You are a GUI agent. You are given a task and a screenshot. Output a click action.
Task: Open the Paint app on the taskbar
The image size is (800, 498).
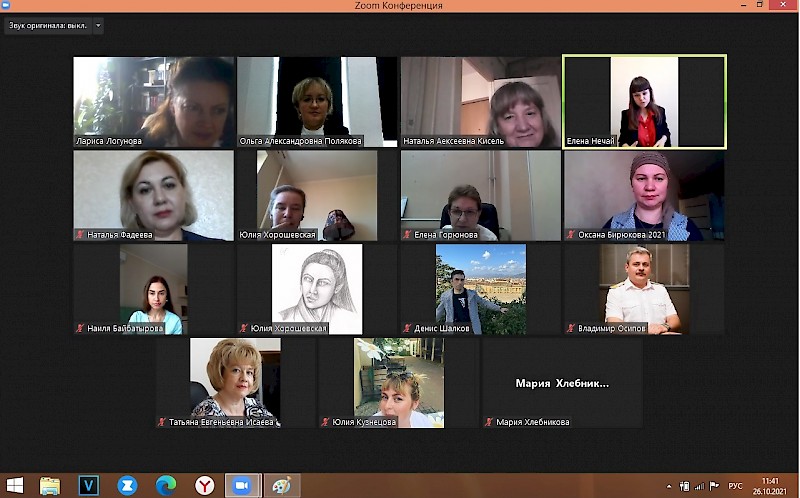click(281, 485)
